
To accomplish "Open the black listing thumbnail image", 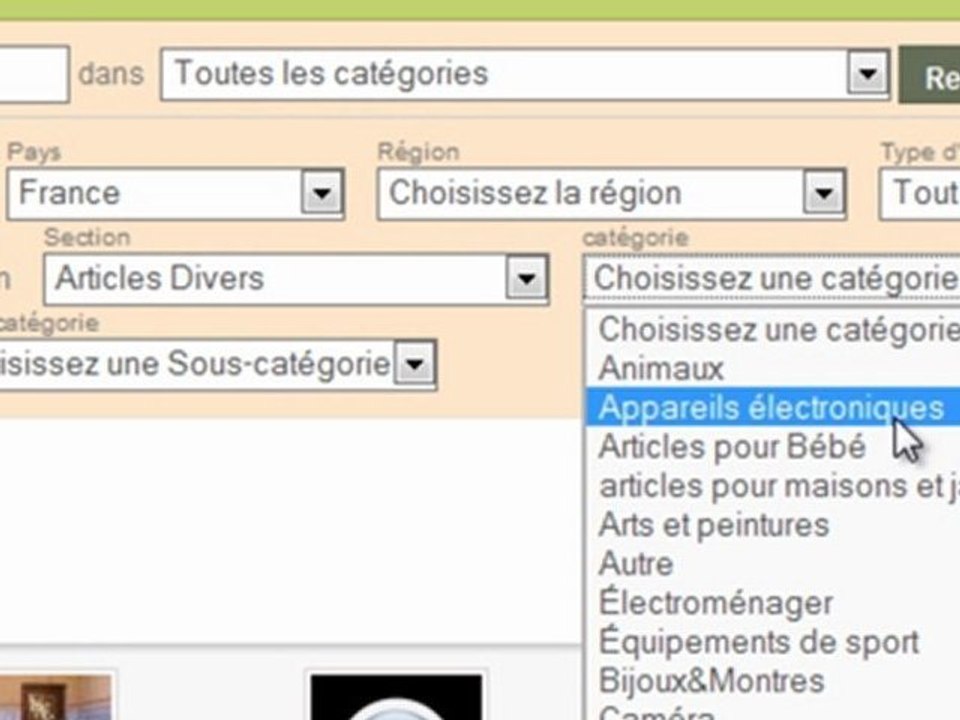I will [396, 697].
